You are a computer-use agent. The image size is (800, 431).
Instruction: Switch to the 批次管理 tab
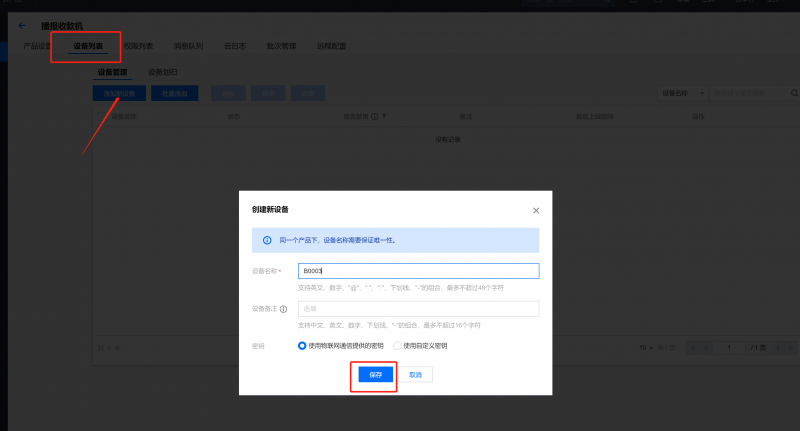(280, 46)
